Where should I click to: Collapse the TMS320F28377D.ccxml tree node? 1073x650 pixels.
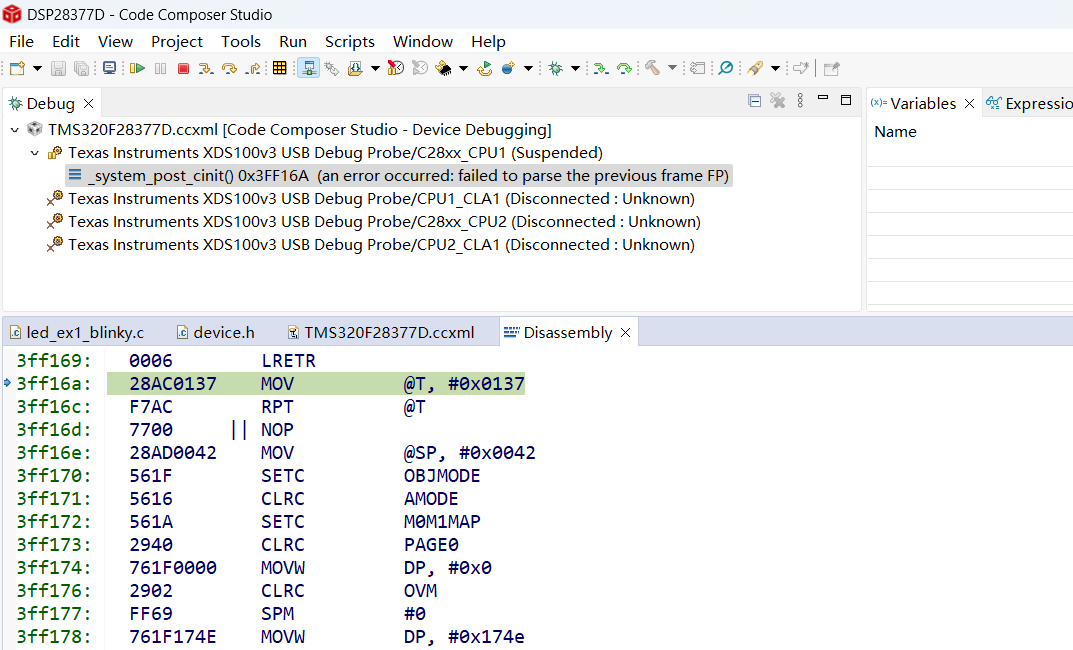[15, 130]
